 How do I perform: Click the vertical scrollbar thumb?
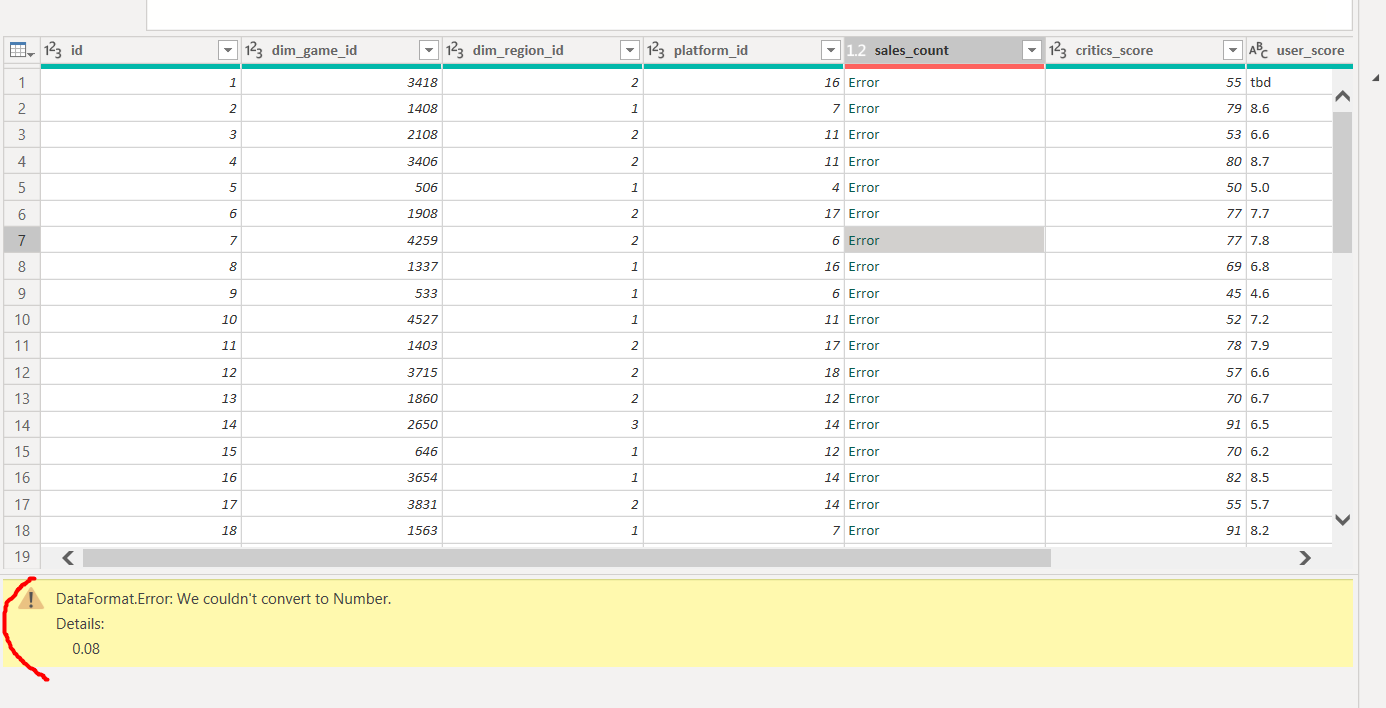pos(1343,182)
